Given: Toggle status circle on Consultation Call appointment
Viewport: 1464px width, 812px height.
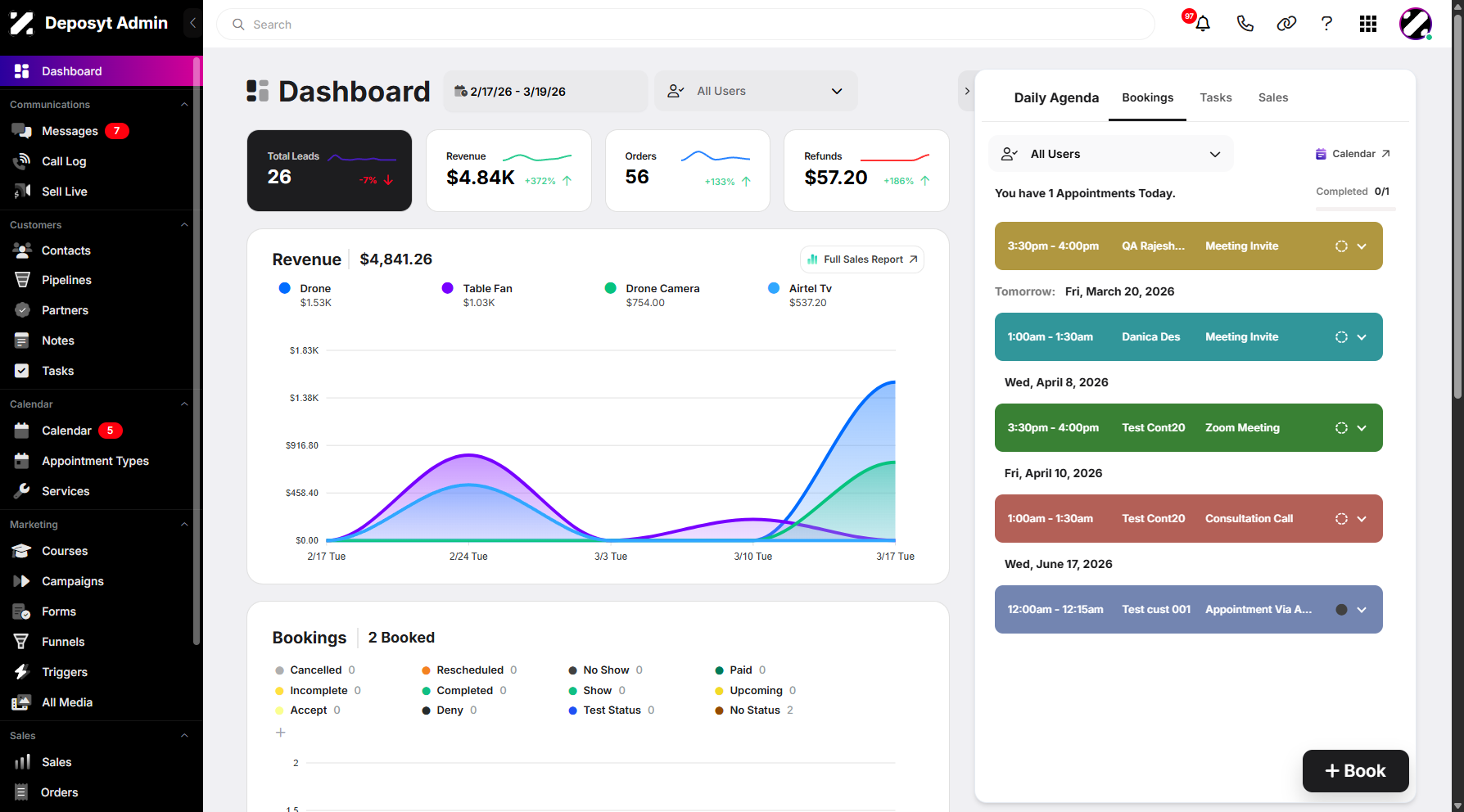Looking at the screenshot, I should [1341, 519].
